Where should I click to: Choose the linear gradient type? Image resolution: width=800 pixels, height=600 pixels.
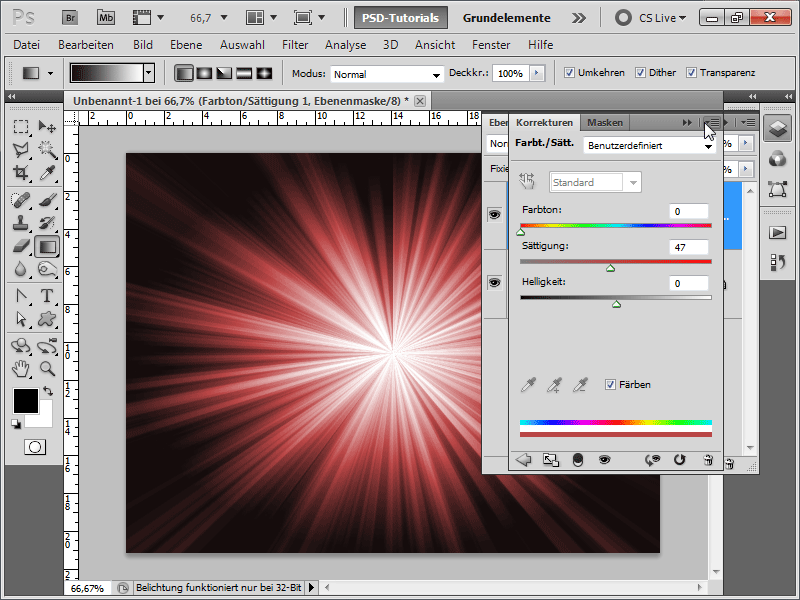184,73
